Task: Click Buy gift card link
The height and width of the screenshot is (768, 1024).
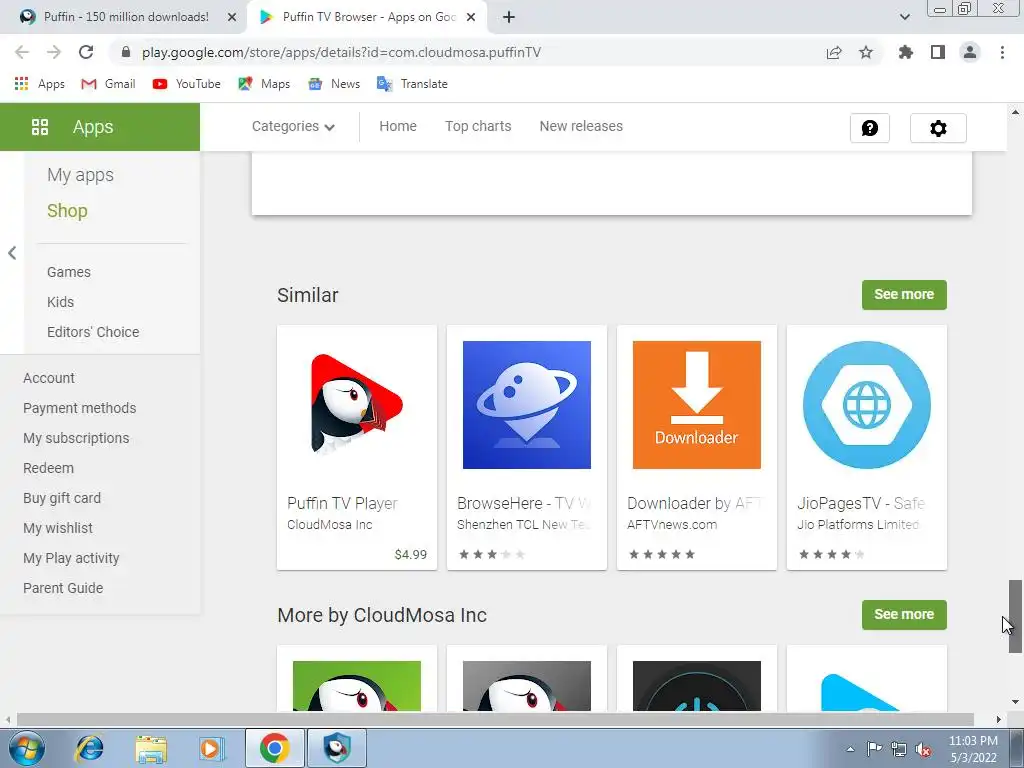Action: pyautogui.click(x=62, y=498)
